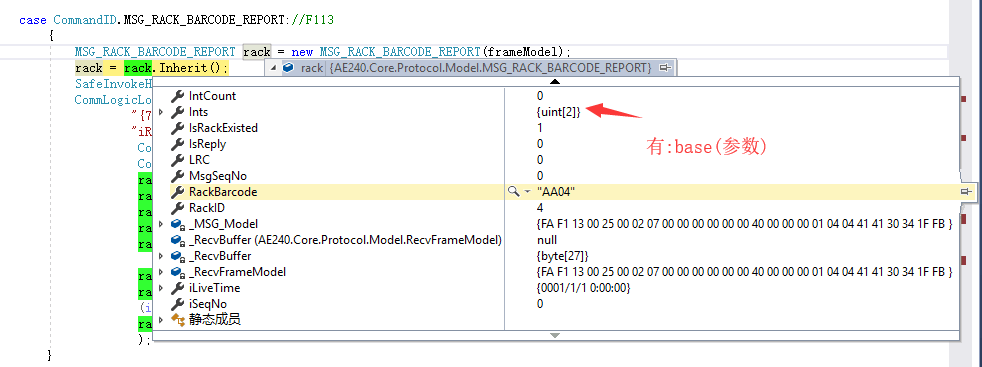The height and width of the screenshot is (367, 982).
Task: Expand the _RecvFrameModel field
Action: pyautogui.click(x=161, y=272)
